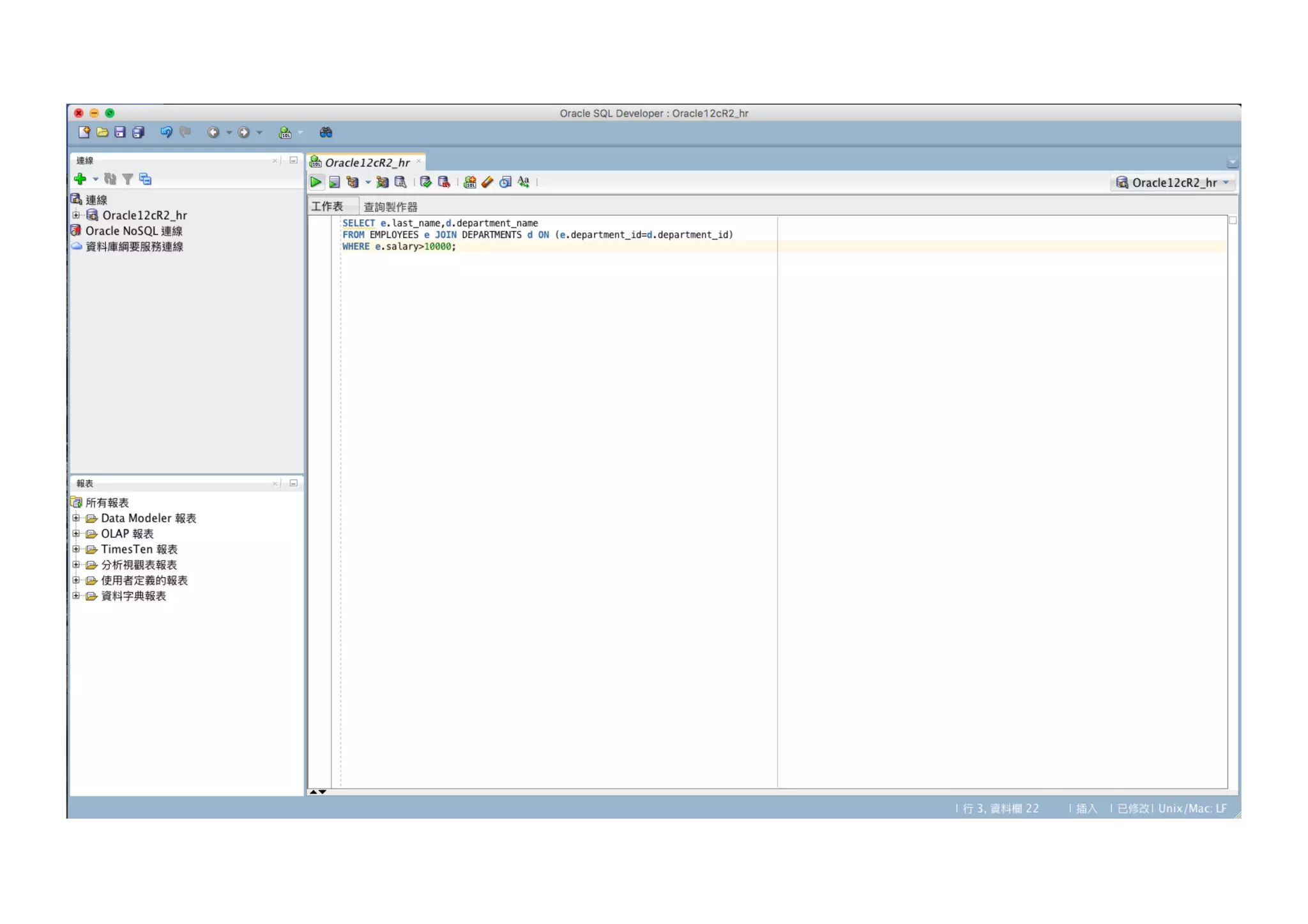Select 資料庫綱要服務連線 in the tree

tap(134, 246)
